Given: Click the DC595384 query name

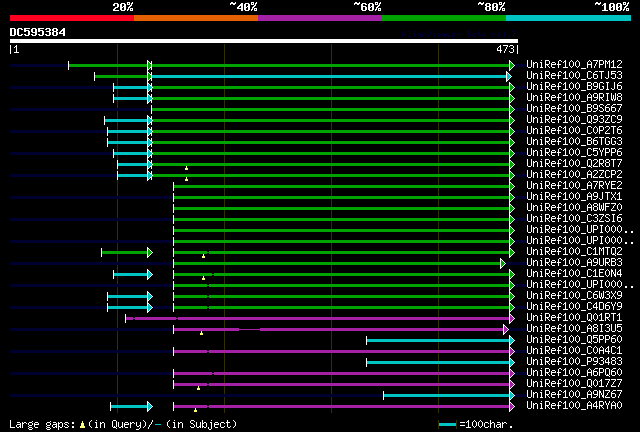Looking at the screenshot, I should [x=38, y=32].
